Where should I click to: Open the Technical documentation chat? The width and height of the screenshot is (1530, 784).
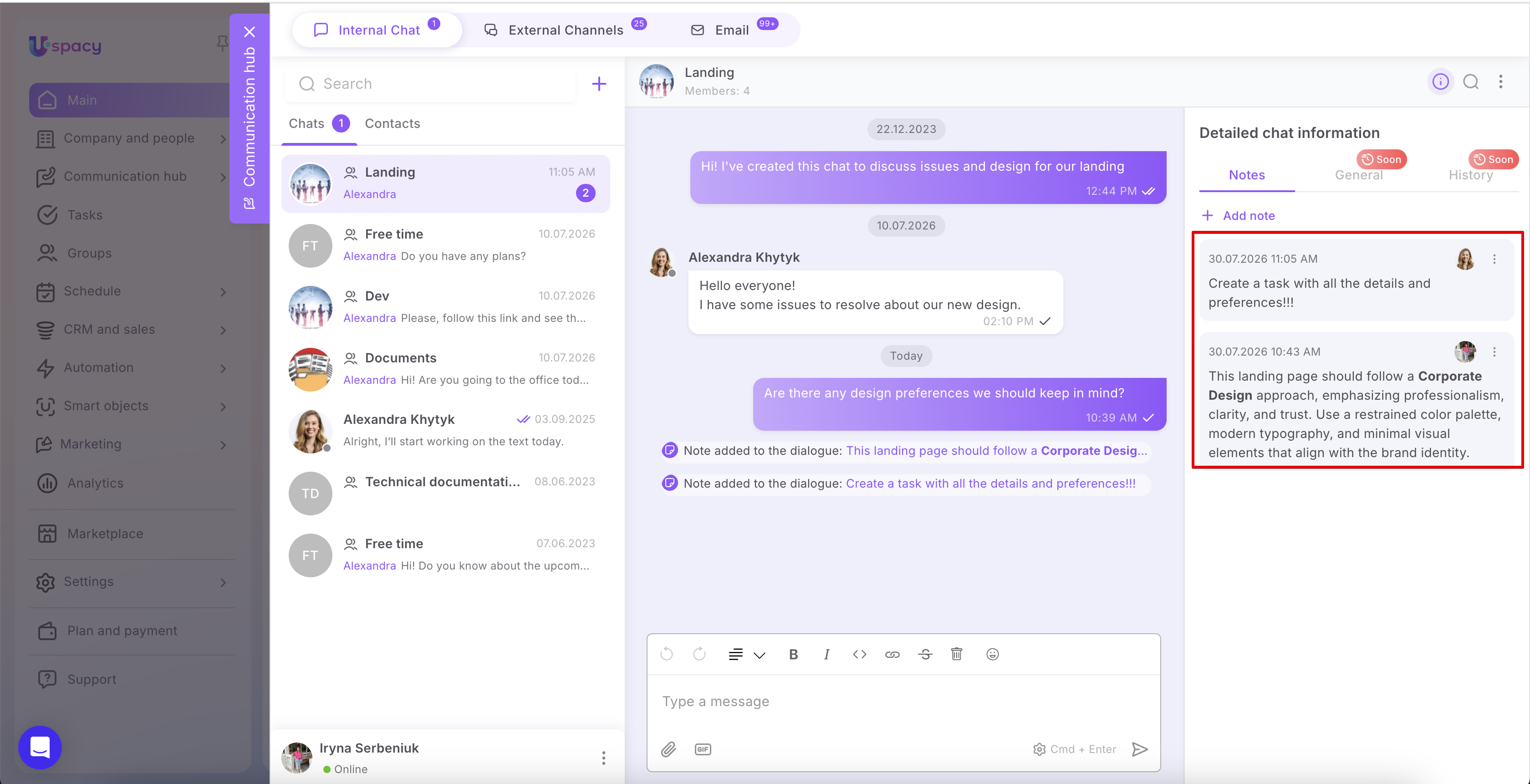click(445, 493)
